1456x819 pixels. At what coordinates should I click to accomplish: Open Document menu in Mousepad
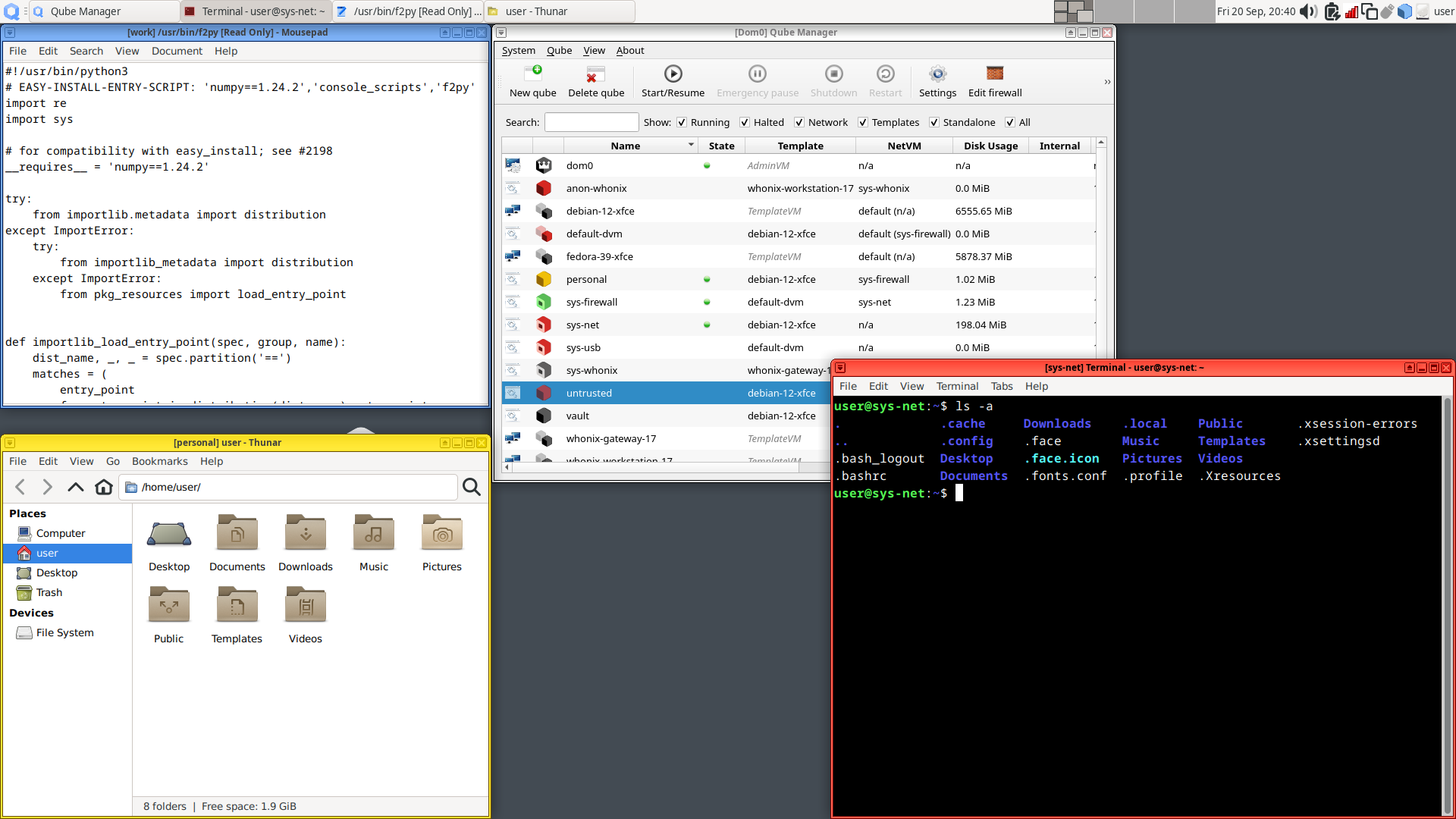(x=177, y=52)
